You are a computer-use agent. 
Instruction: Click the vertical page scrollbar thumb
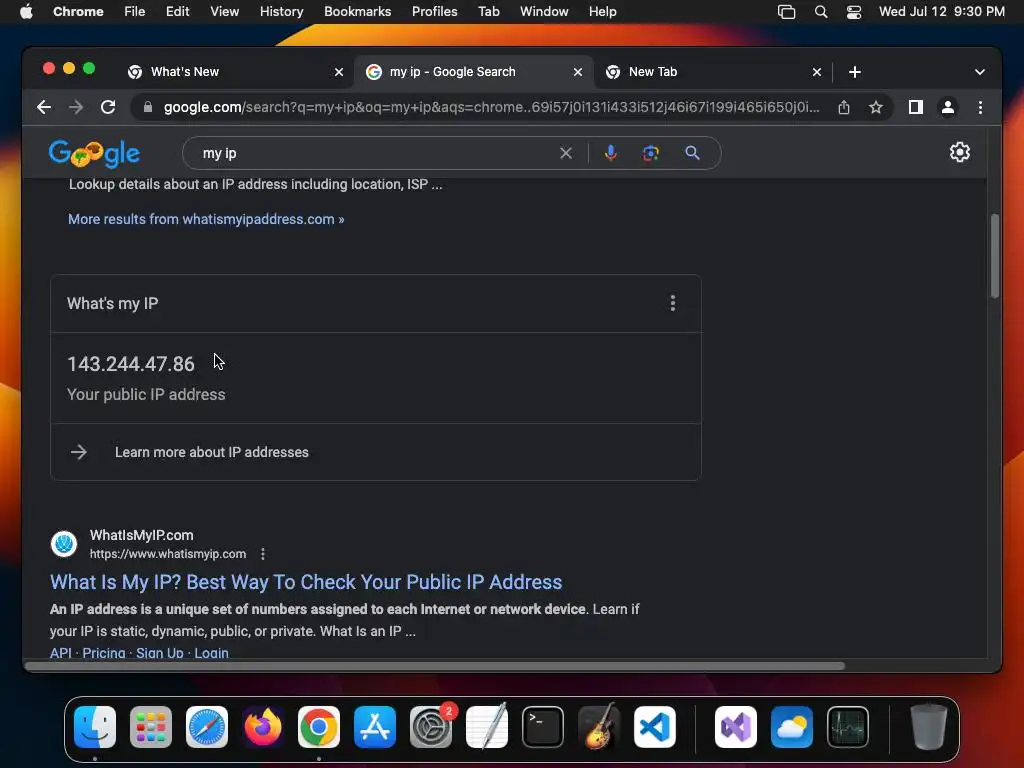(x=995, y=255)
